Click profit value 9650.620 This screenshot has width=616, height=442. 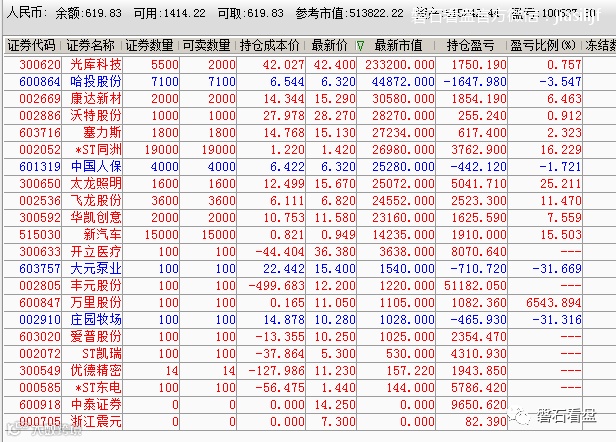[x=479, y=405]
